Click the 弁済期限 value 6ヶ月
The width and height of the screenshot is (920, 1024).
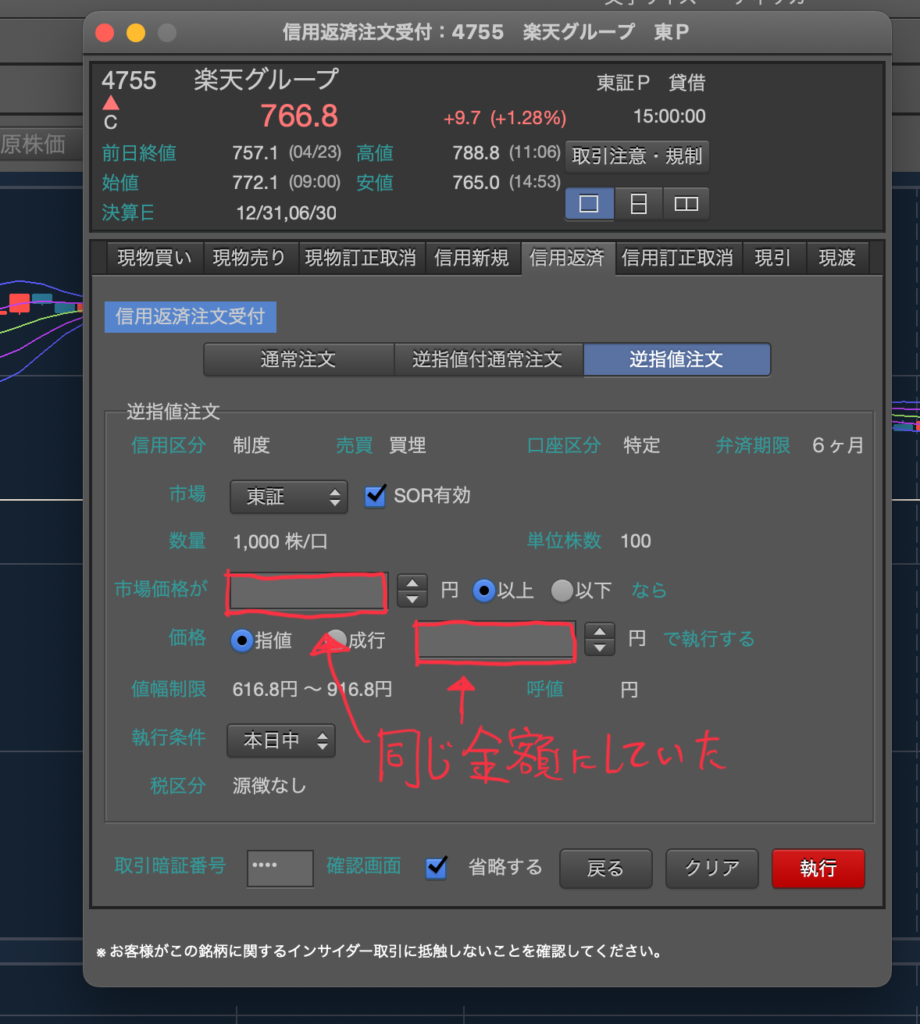(838, 445)
